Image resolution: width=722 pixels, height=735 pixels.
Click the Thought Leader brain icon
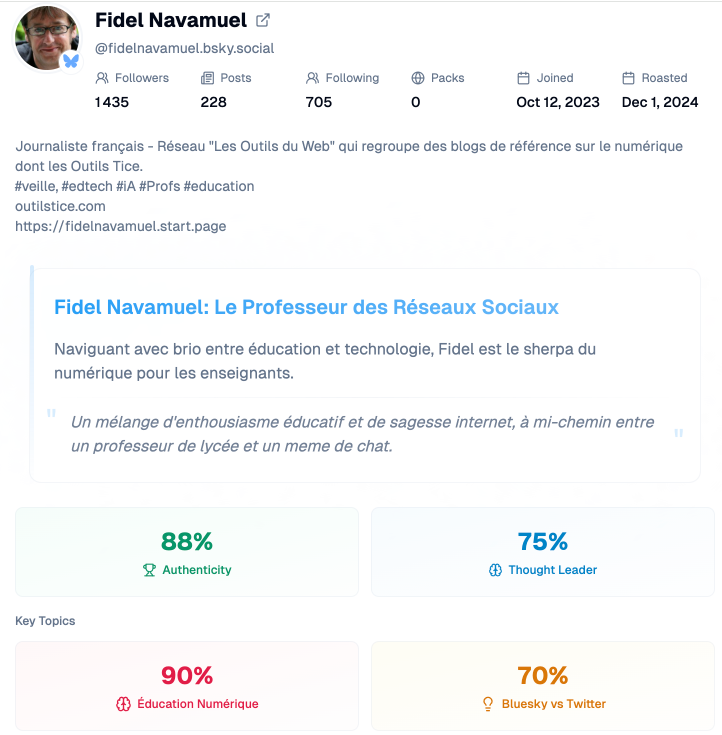496,570
